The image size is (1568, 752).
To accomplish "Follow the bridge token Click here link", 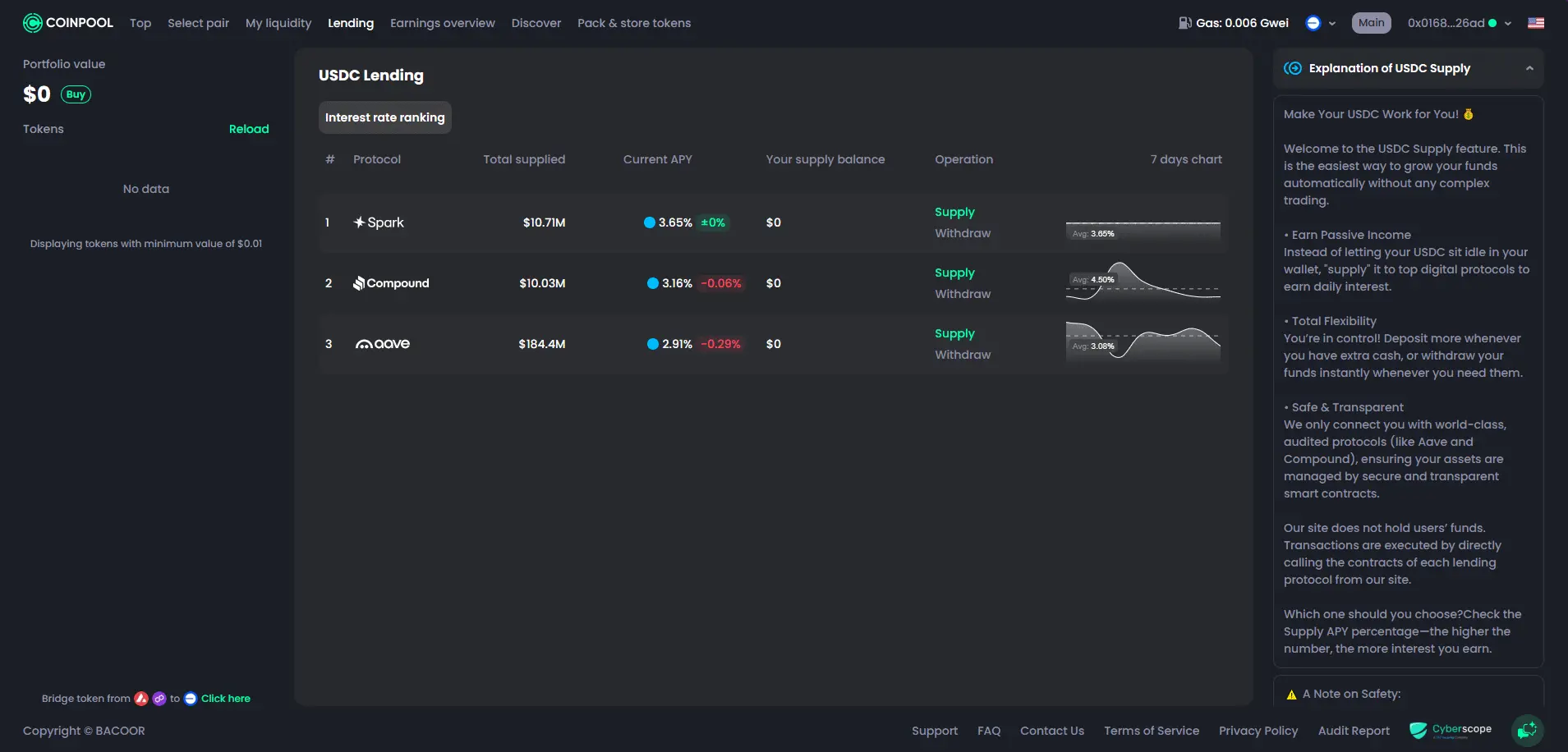I will point(226,699).
